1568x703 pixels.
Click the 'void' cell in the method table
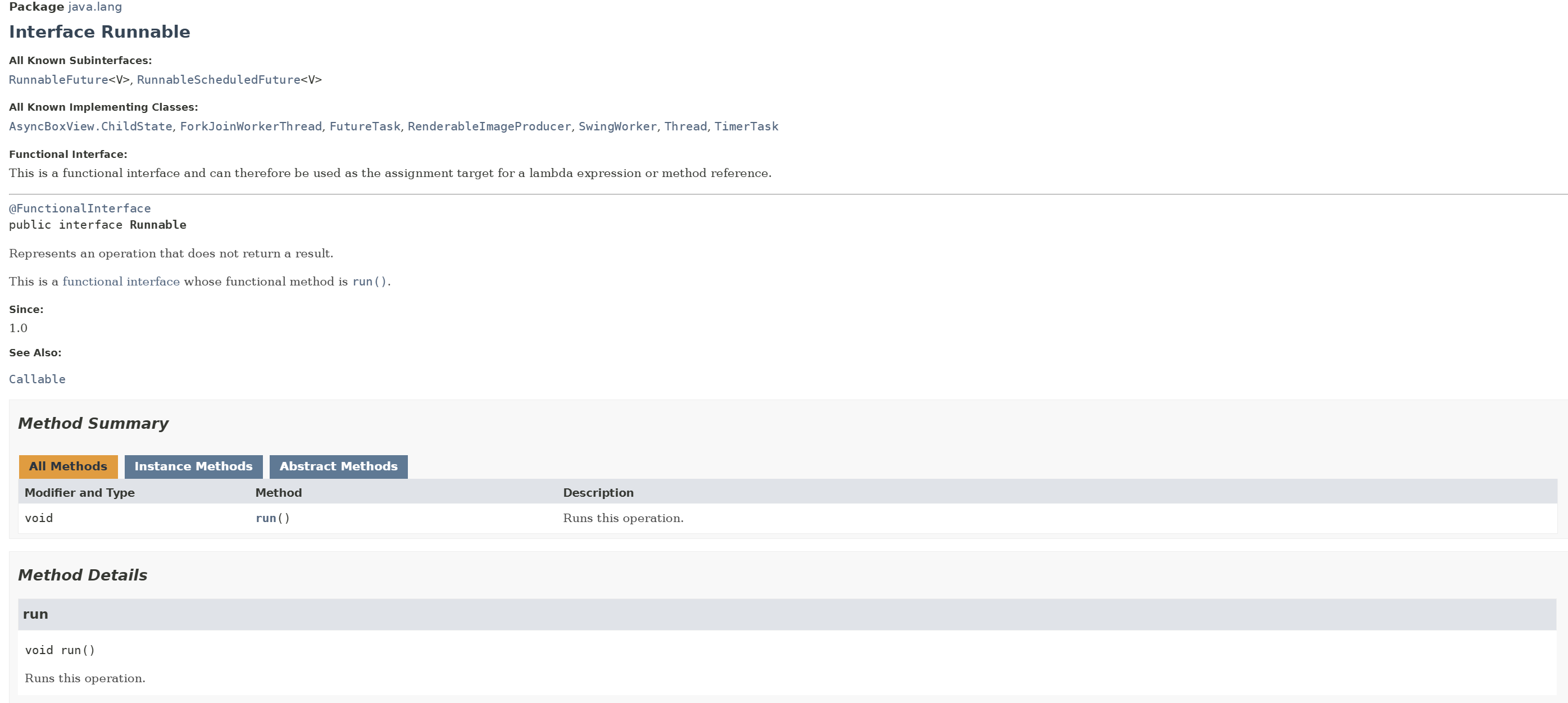[x=39, y=518]
